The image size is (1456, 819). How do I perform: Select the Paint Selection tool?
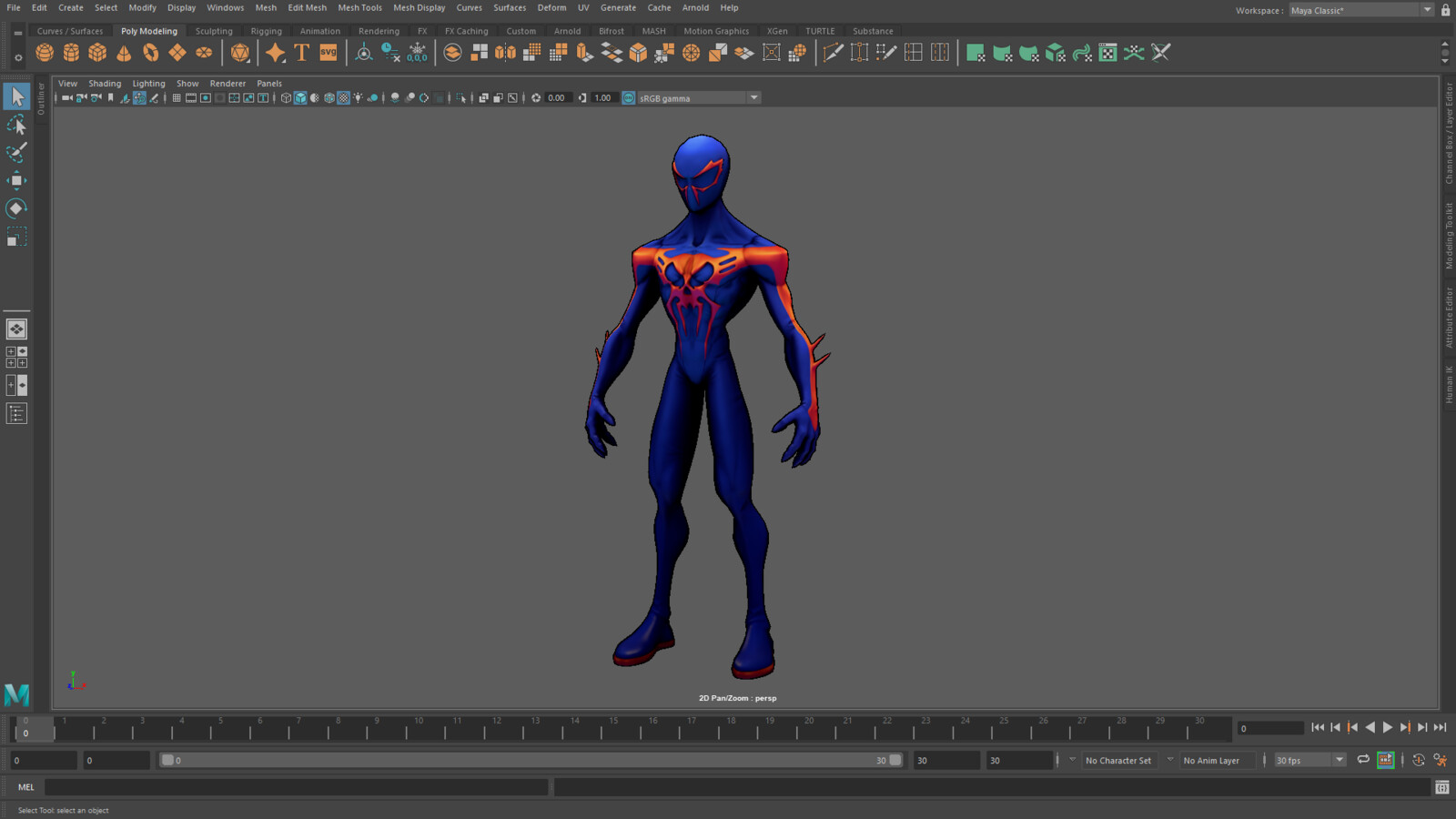coord(16,152)
